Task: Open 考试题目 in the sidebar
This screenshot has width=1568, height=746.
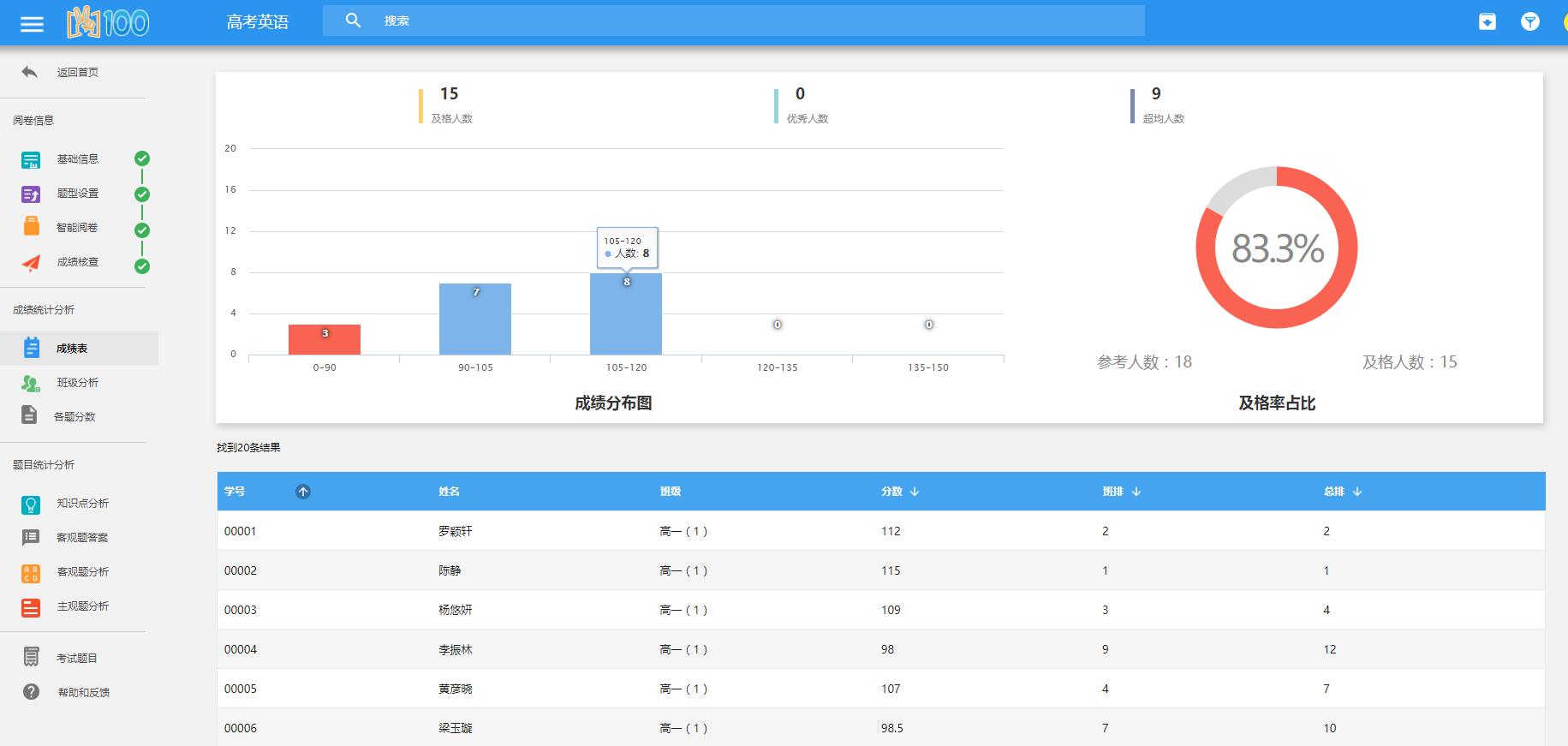Action: (77, 658)
